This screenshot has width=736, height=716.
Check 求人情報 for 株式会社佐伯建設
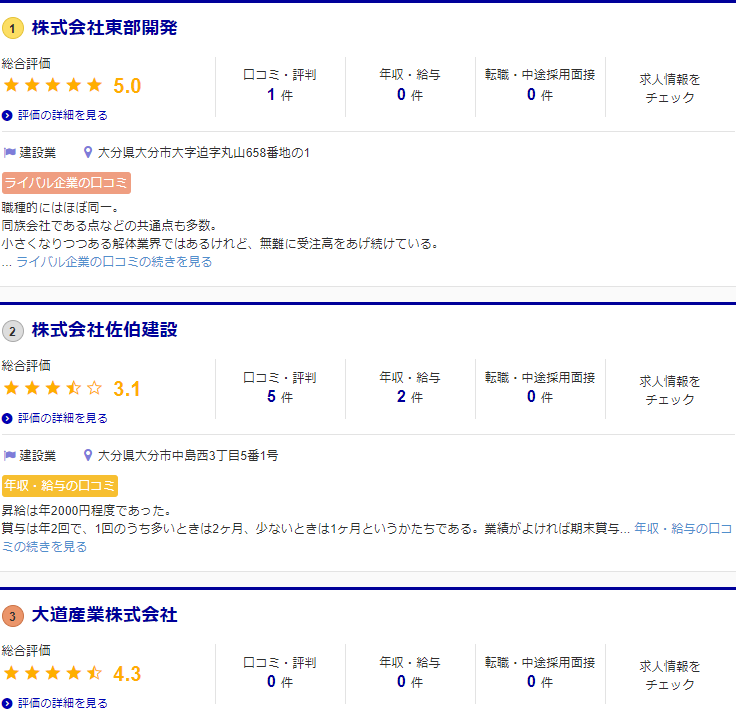670,390
